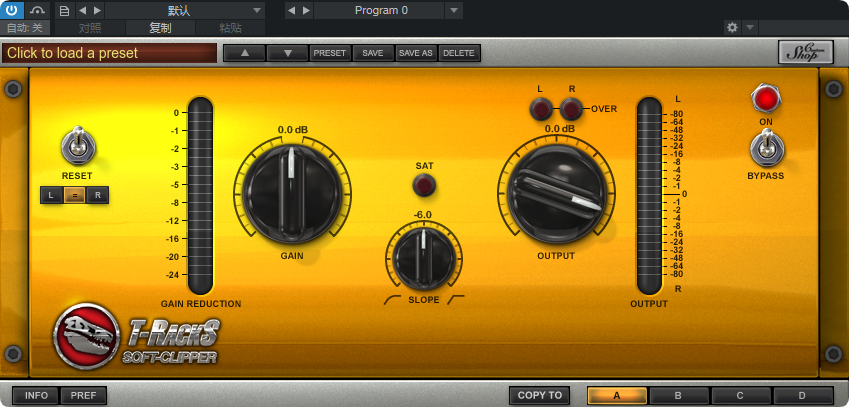Open the gear settings icon
The image size is (849, 407).
tap(732, 28)
